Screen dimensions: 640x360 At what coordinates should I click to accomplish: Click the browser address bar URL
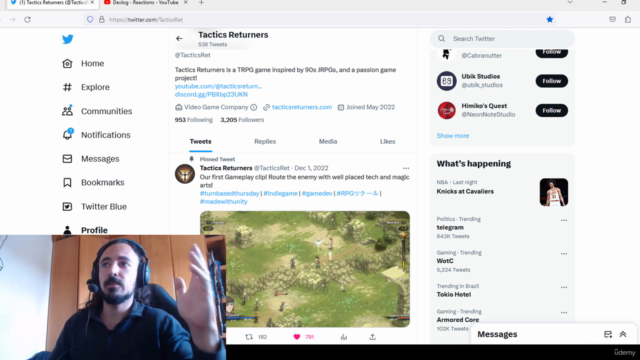coord(146,20)
